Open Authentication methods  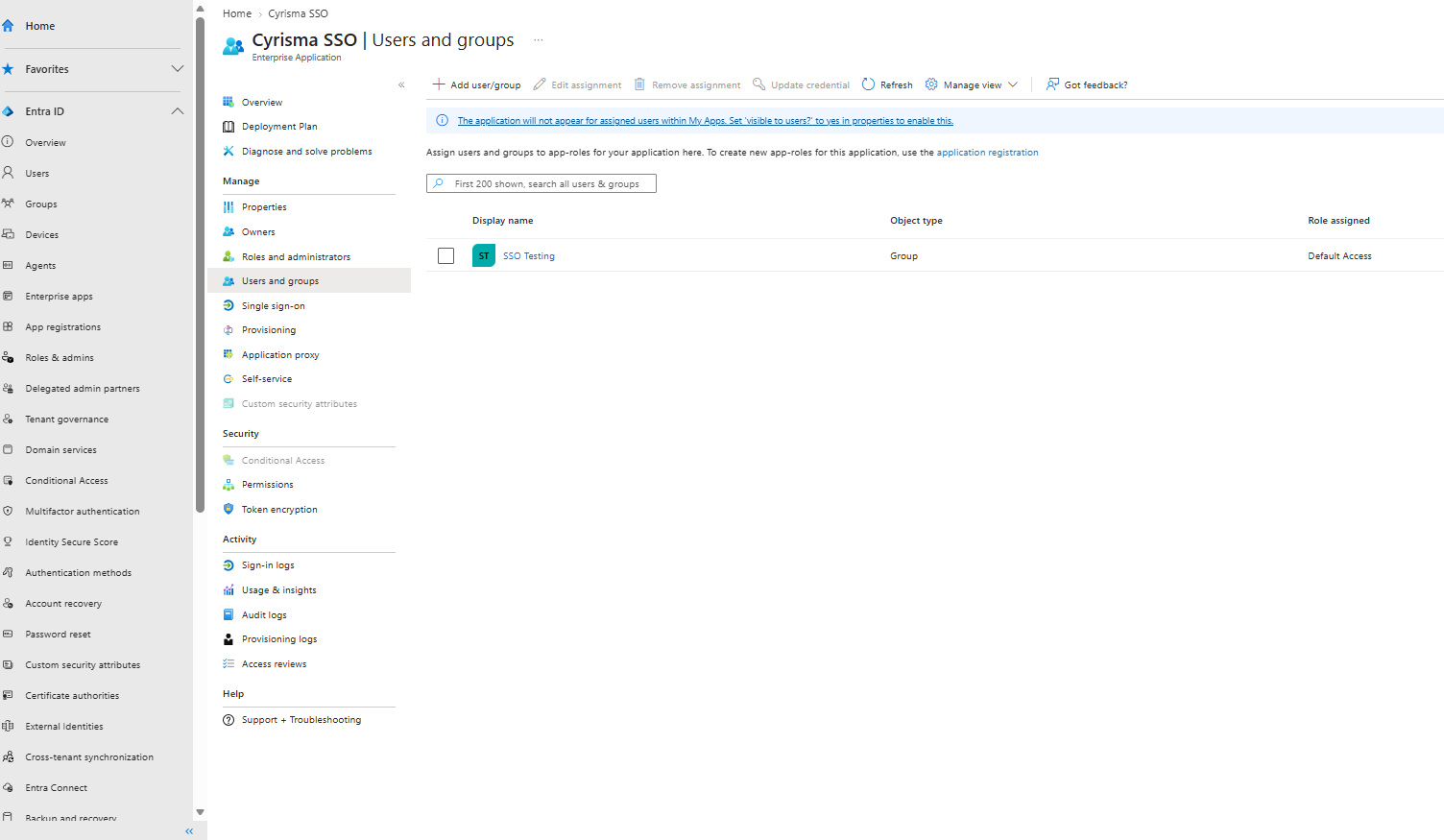79,573
